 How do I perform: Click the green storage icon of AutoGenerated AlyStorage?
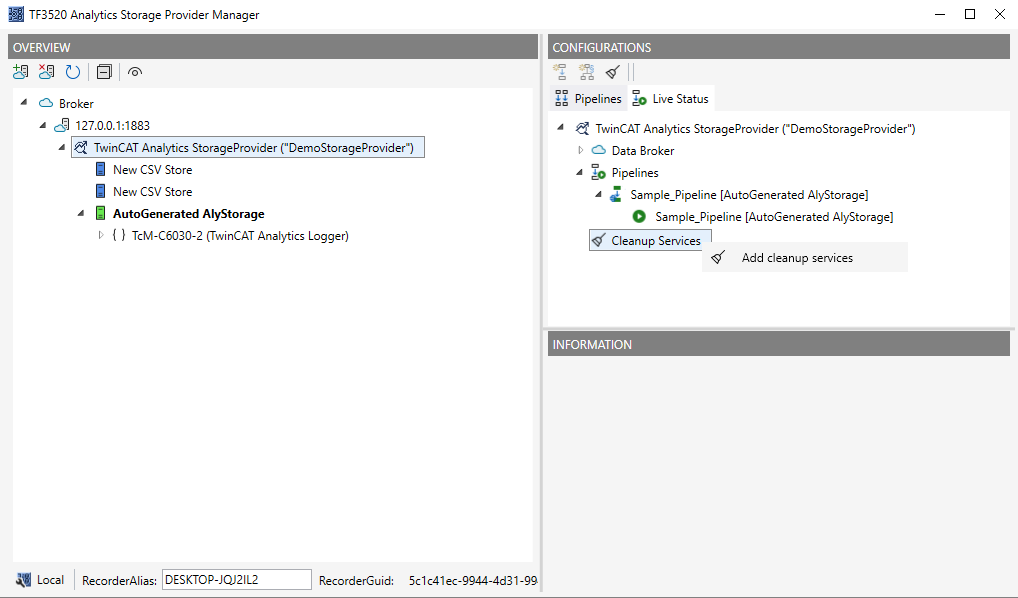point(101,213)
